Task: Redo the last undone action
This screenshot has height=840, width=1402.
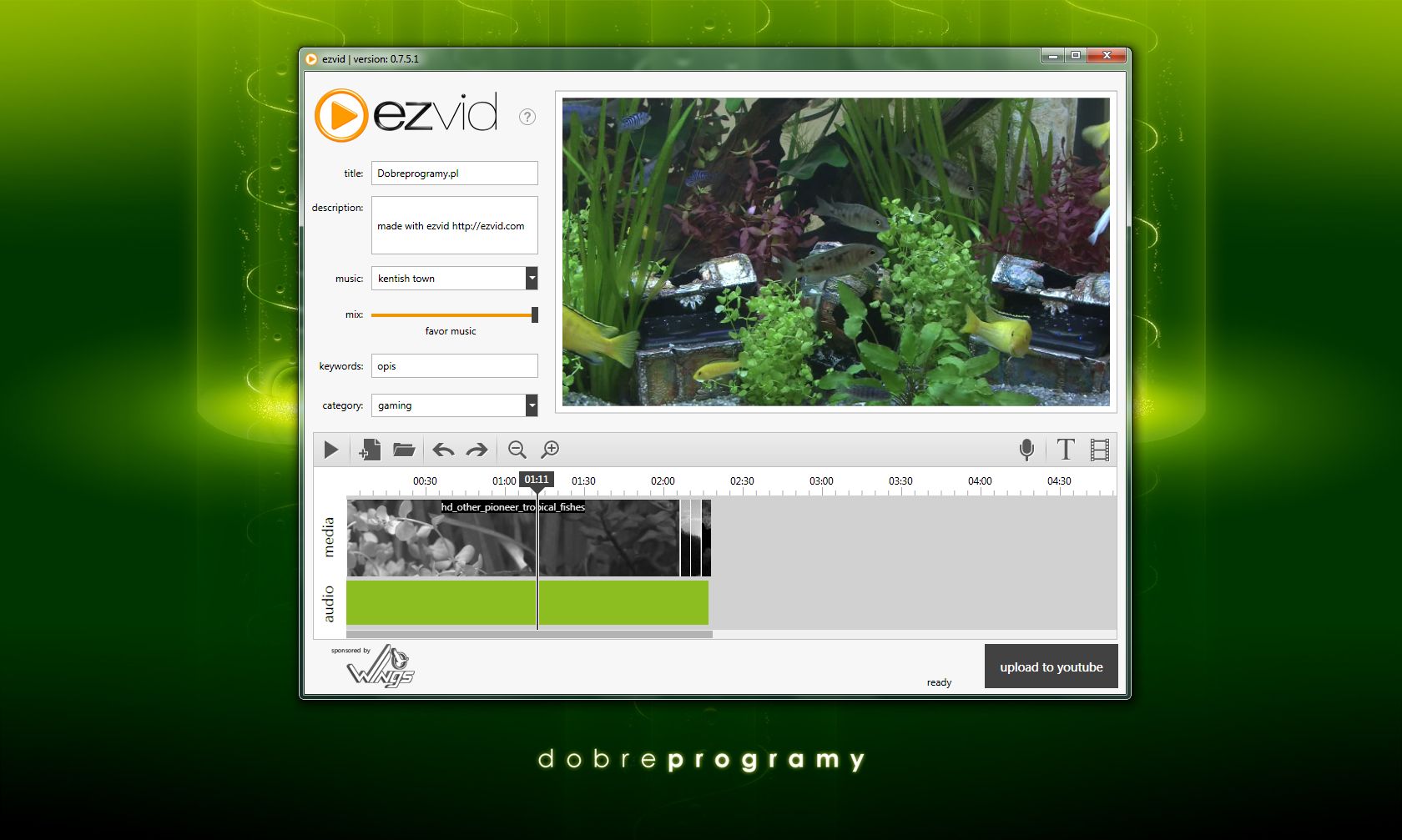Action: (x=477, y=450)
